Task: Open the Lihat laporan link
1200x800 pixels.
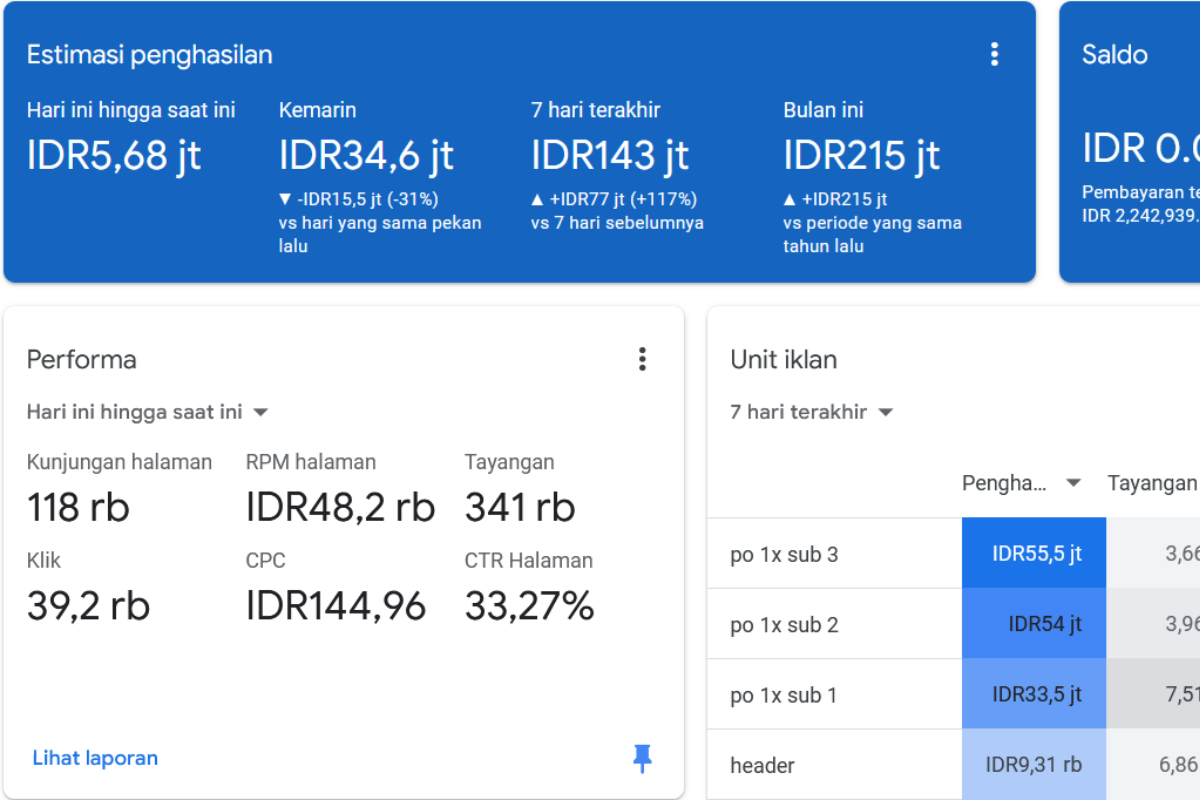Action: pos(95,758)
